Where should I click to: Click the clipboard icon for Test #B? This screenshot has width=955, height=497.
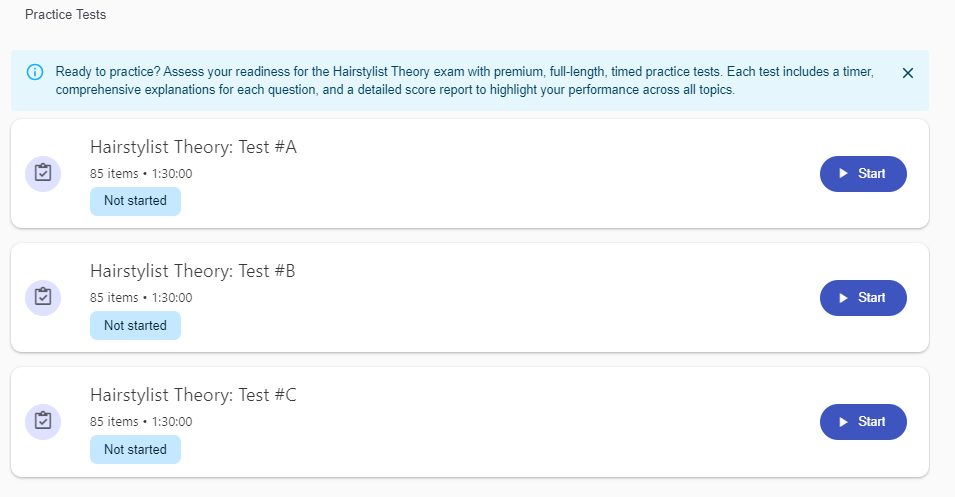click(43, 297)
